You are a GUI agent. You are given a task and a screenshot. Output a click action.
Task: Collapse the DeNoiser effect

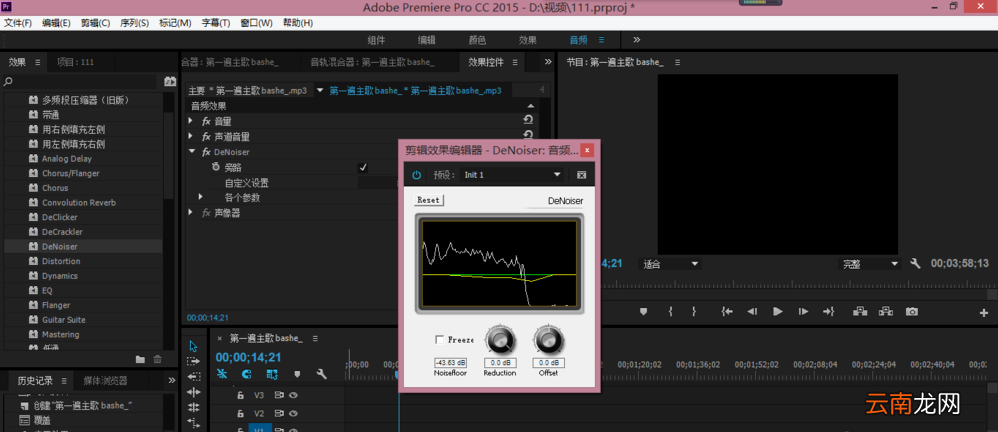[191, 151]
